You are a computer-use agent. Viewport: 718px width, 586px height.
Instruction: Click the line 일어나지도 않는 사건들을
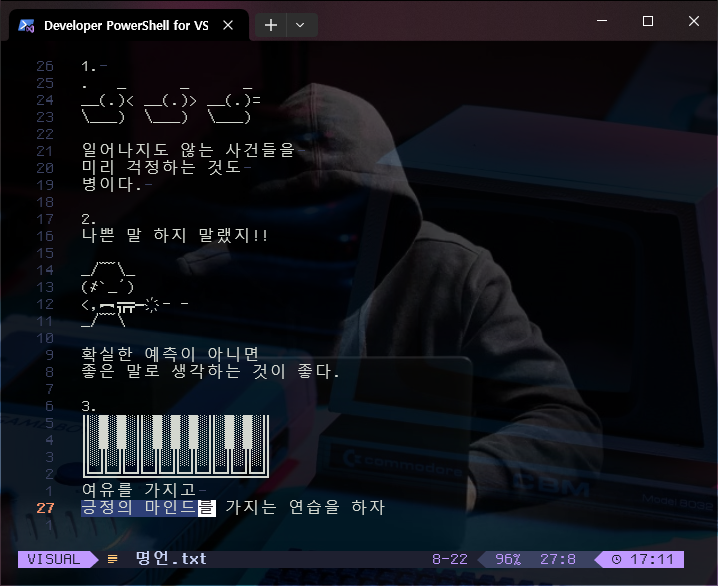point(188,150)
